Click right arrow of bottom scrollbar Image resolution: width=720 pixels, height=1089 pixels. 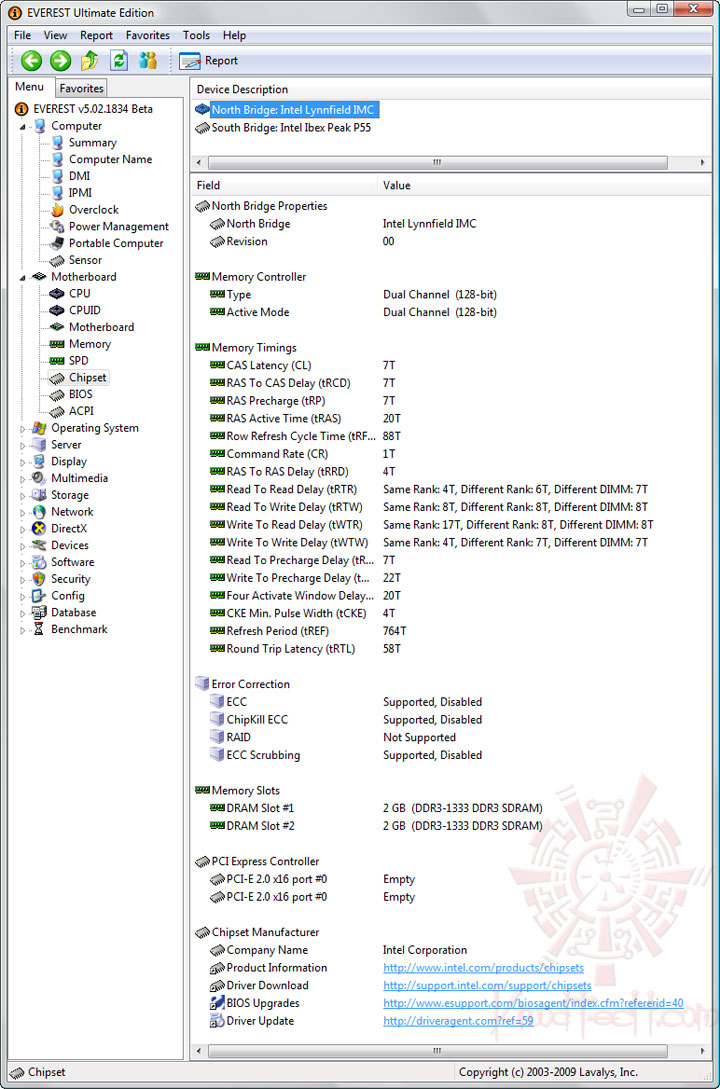pyautogui.click(x=703, y=1051)
